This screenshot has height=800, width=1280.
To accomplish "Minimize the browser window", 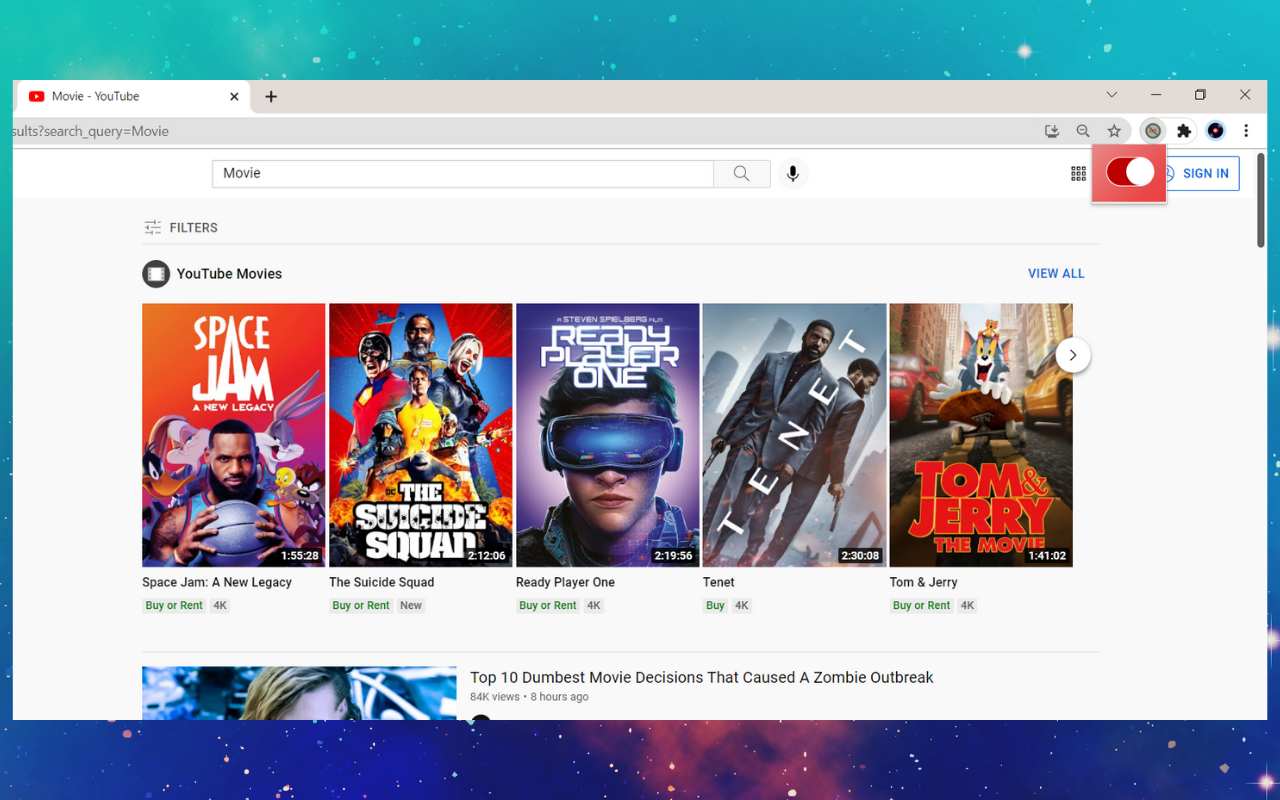I will (x=1156, y=95).
